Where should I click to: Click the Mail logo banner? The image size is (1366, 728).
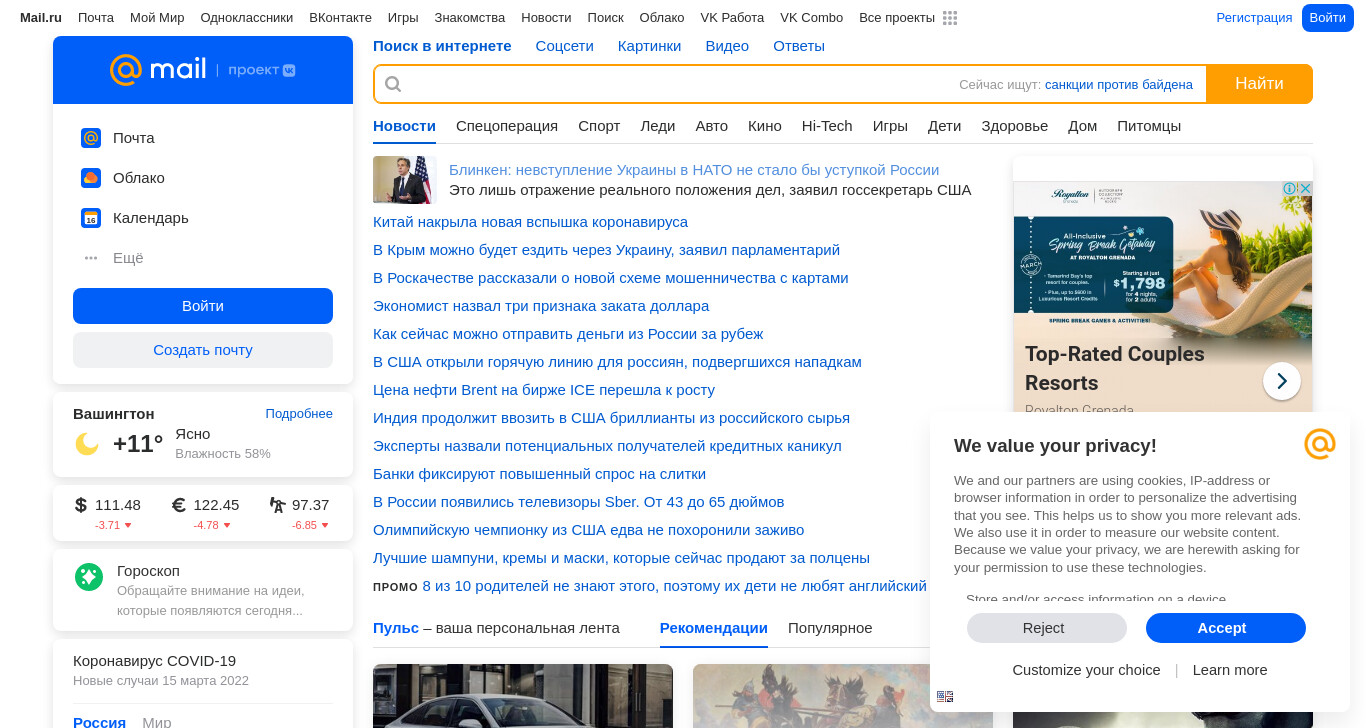pos(203,70)
